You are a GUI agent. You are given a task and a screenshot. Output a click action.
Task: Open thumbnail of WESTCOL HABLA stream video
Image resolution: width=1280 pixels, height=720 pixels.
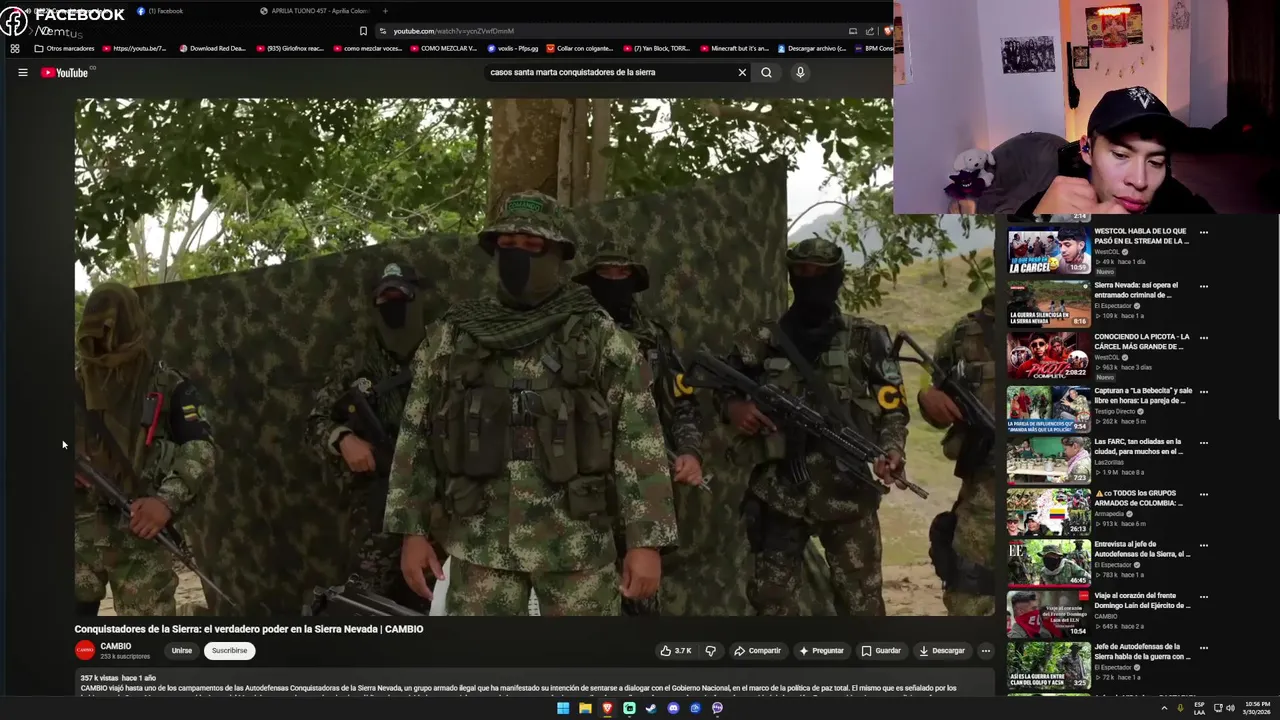point(1048,251)
